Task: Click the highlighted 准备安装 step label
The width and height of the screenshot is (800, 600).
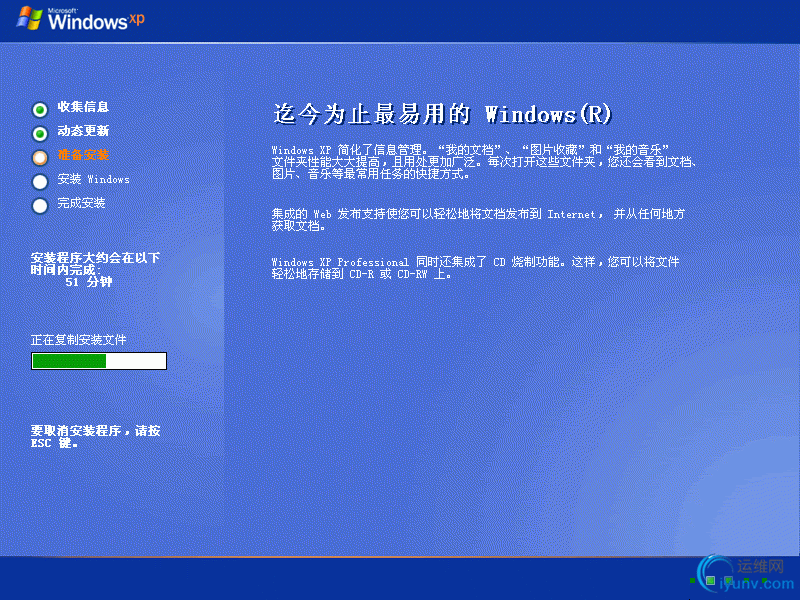Action: click(x=83, y=155)
